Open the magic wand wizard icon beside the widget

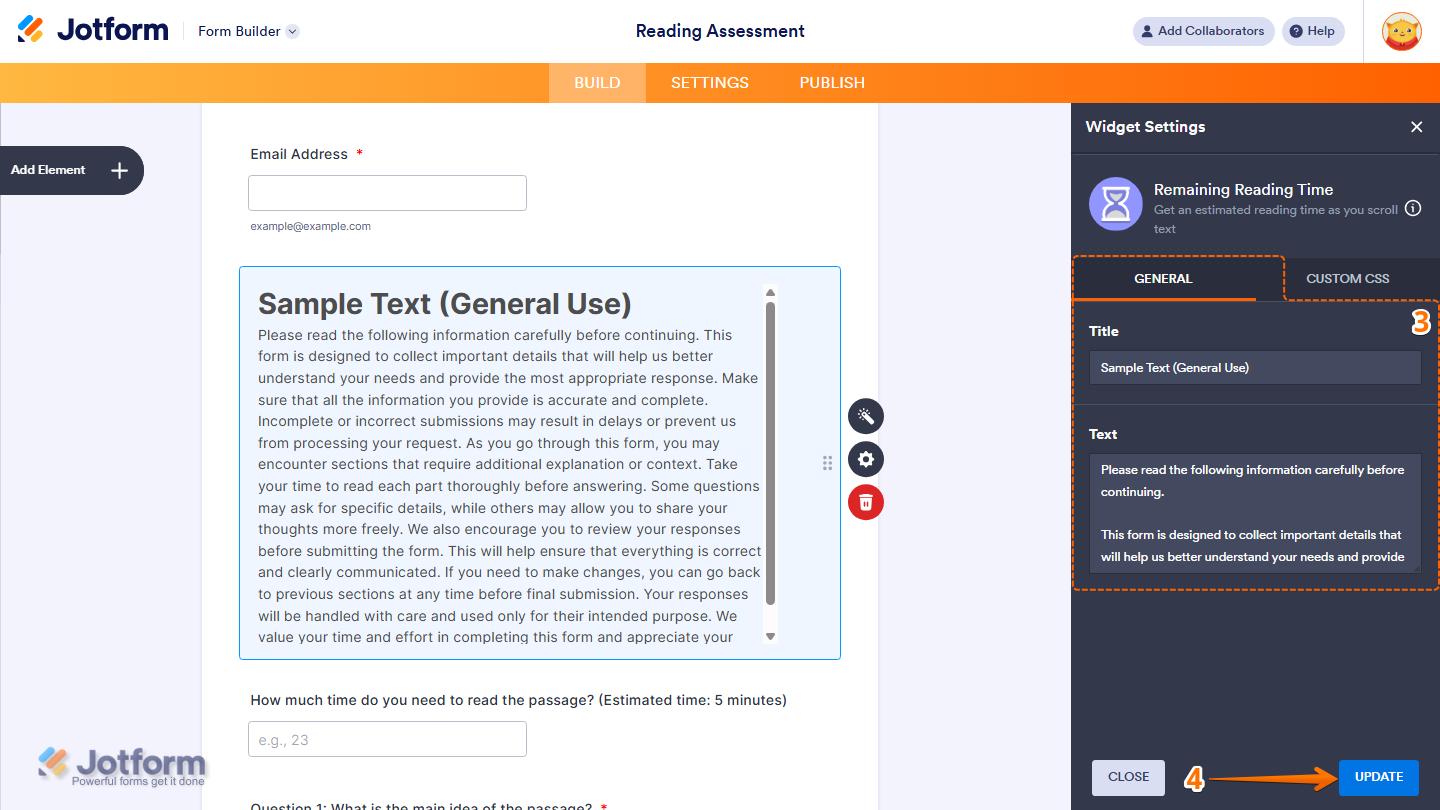tap(865, 416)
